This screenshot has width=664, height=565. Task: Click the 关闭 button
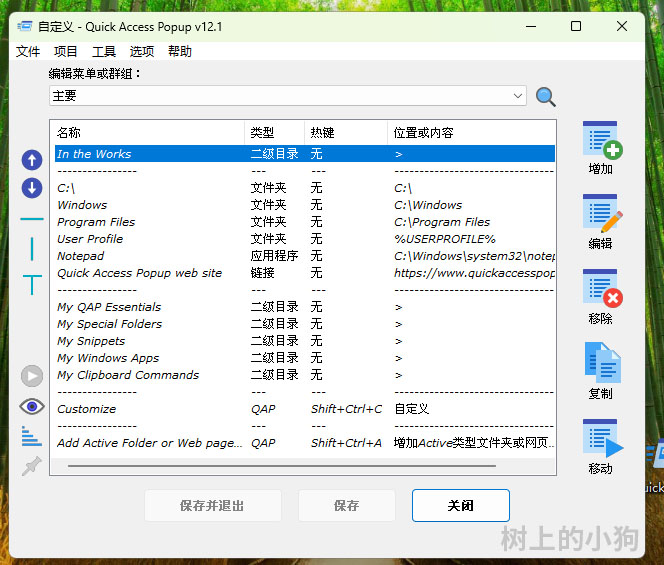(x=460, y=506)
